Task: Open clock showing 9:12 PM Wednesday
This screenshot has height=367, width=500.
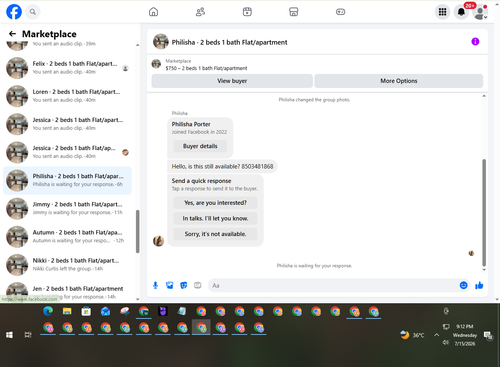Action: point(465,335)
